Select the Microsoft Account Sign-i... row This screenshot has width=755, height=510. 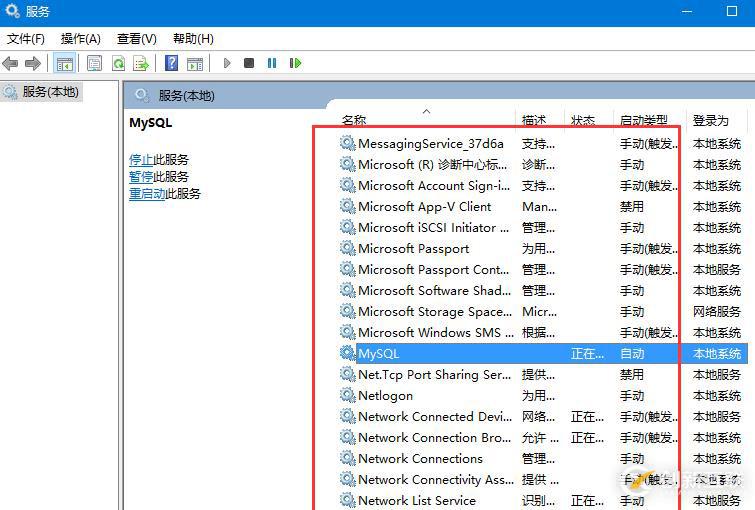(x=543, y=185)
